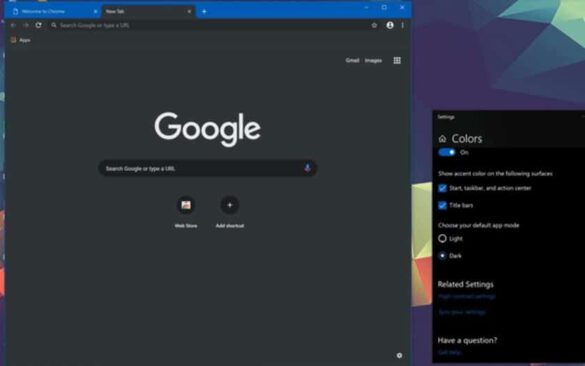Select Dark app mode

(x=442, y=256)
